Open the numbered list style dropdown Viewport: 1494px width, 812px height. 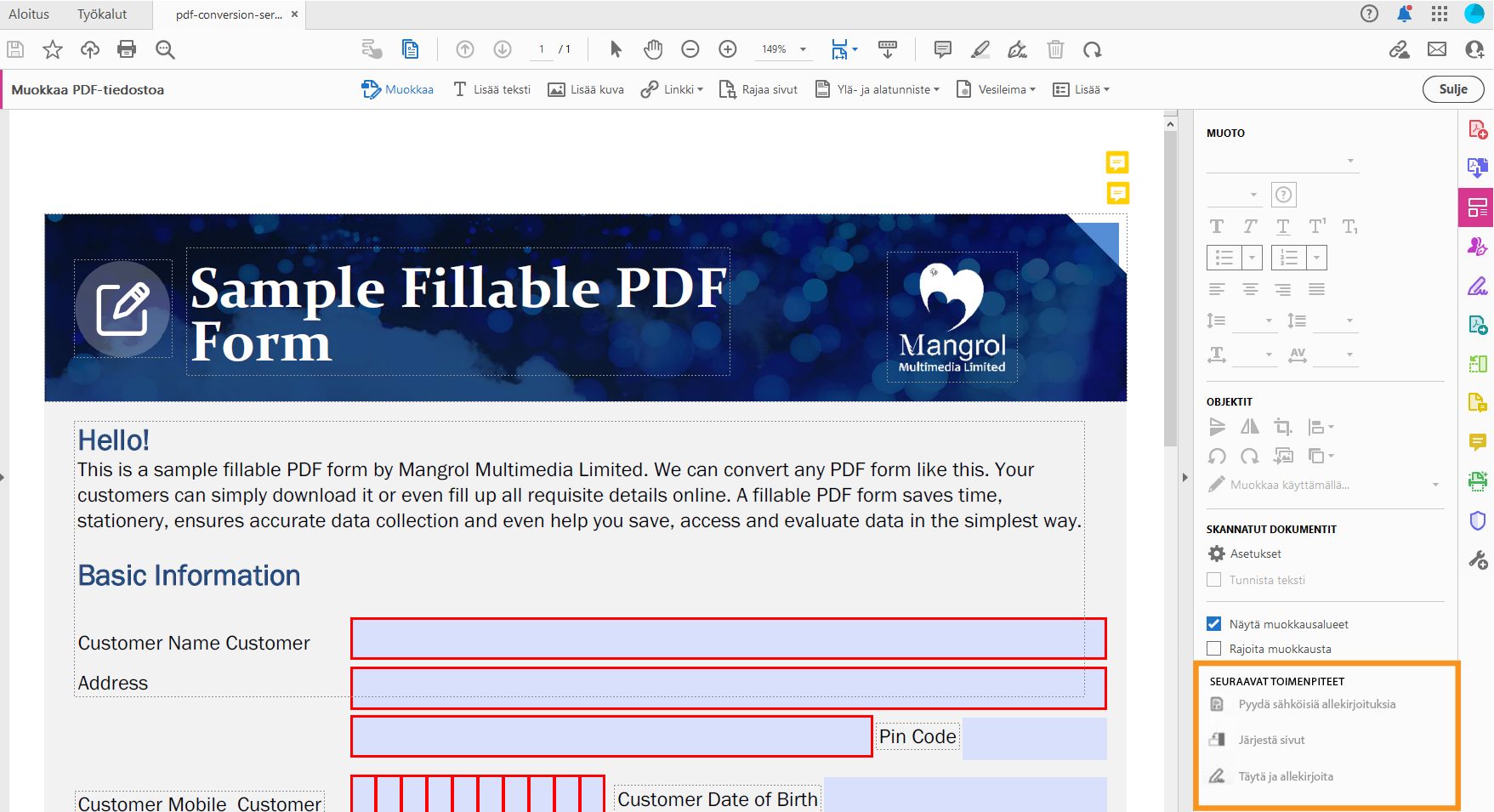tap(1316, 258)
